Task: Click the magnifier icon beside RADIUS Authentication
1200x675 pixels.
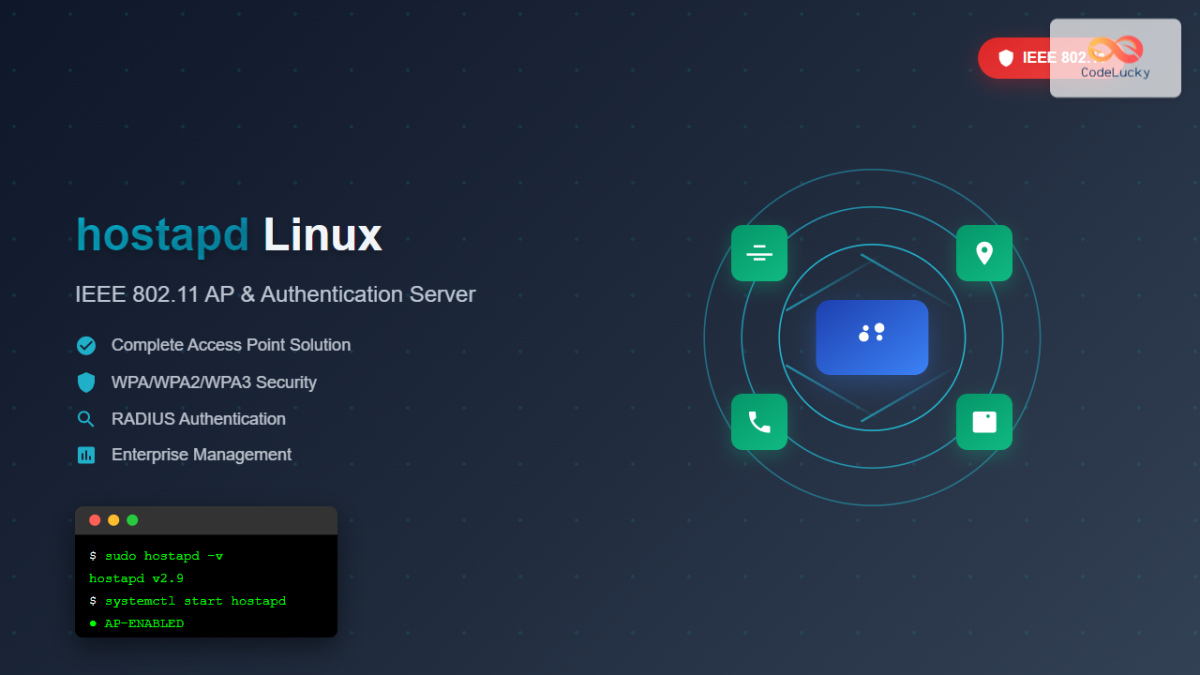Action: pos(85,418)
